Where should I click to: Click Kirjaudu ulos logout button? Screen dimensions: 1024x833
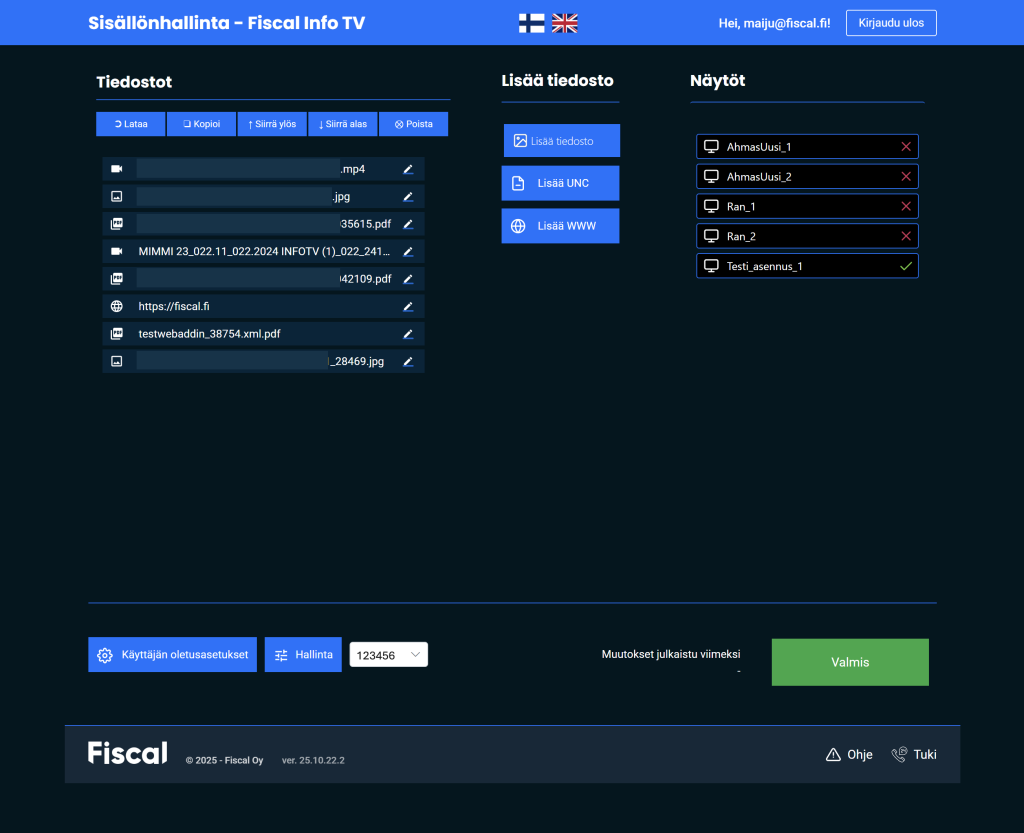point(890,23)
